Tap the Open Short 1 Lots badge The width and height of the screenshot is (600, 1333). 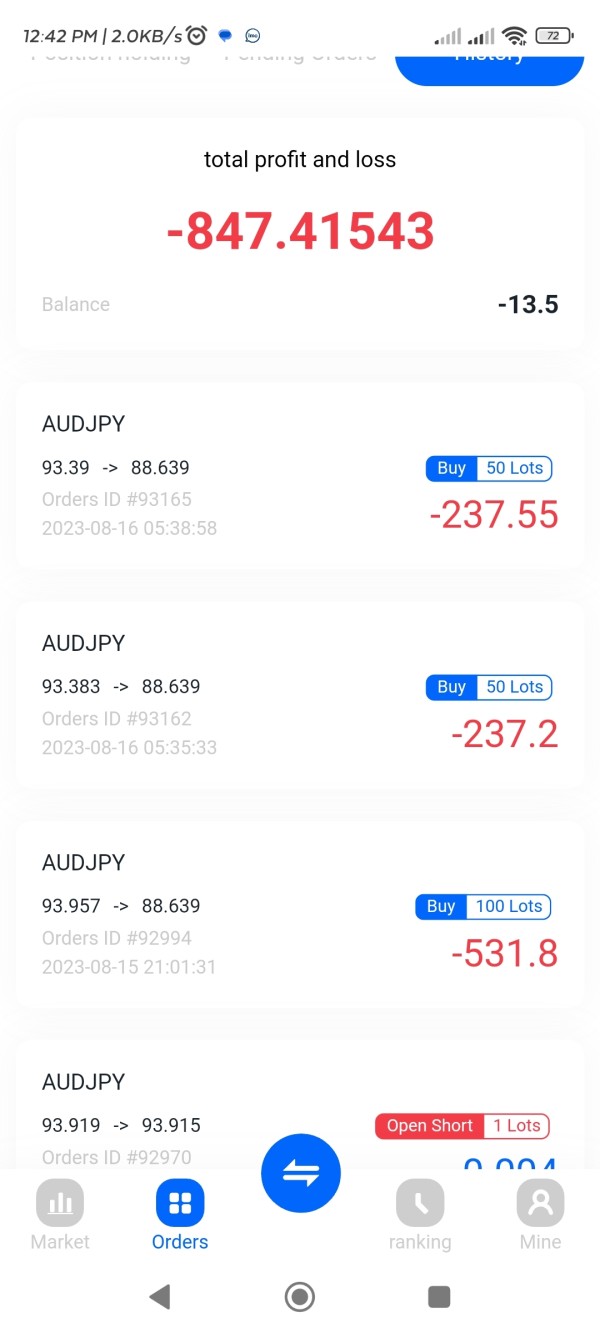[x=462, y=1126]
